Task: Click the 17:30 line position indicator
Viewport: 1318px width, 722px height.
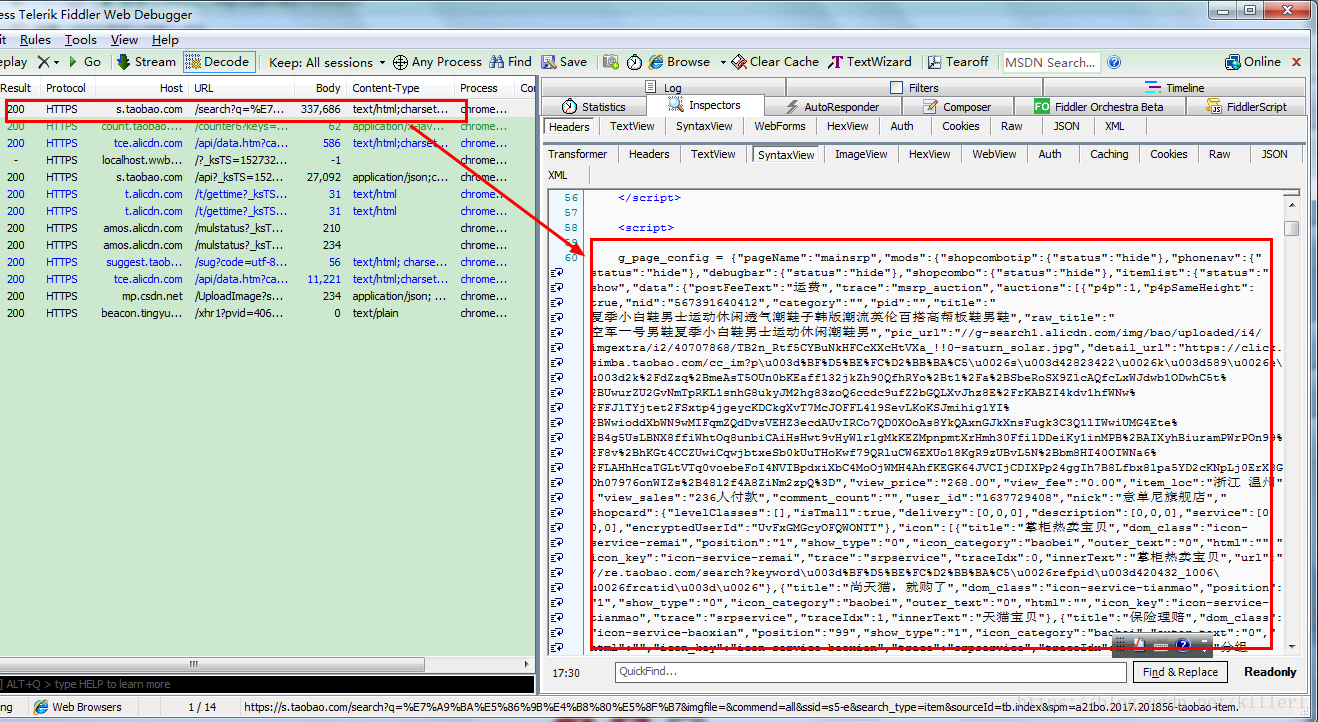Action: pos(566,673)
